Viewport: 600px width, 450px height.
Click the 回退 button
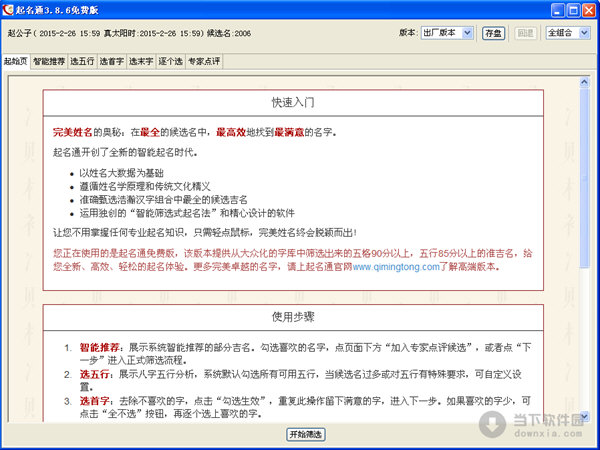click(527, 33)
